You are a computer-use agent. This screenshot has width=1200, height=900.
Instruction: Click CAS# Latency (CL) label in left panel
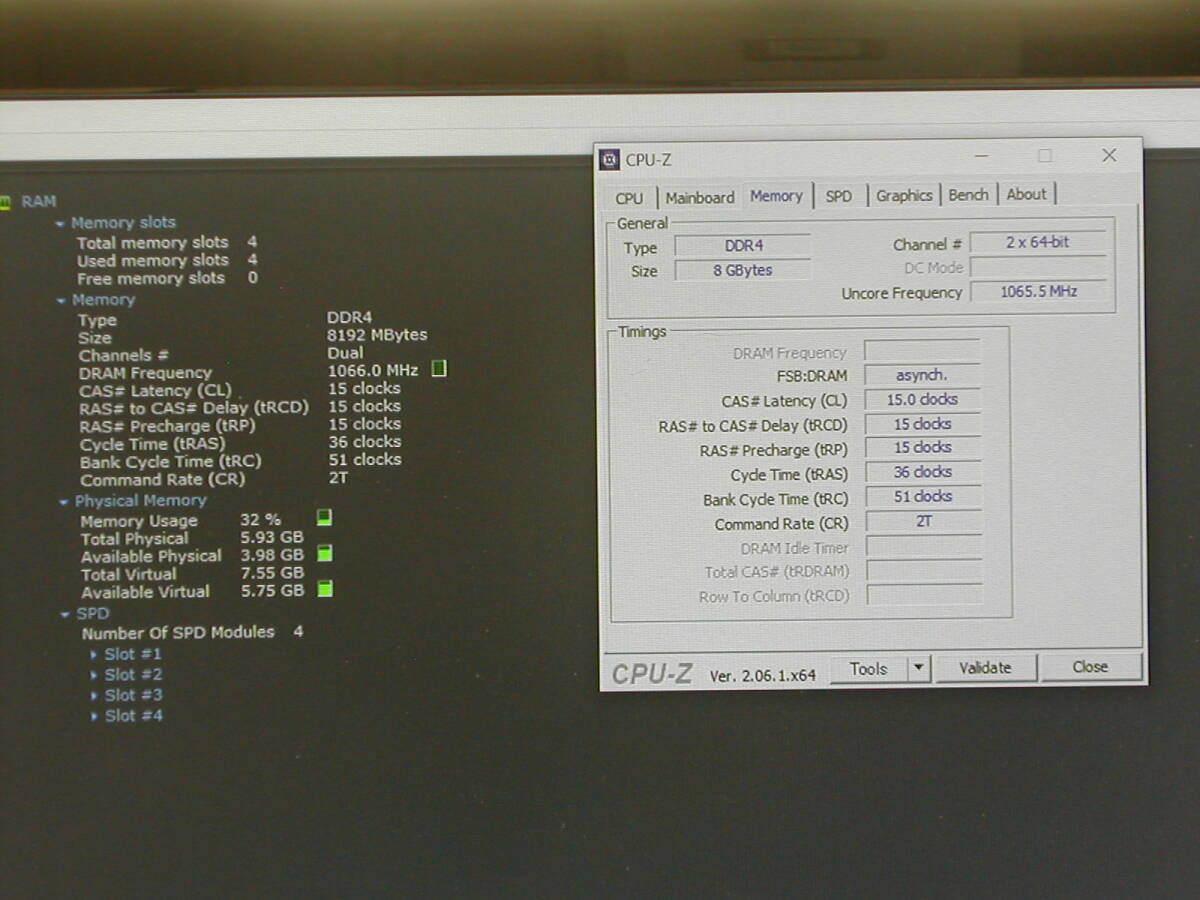point(155,391)
